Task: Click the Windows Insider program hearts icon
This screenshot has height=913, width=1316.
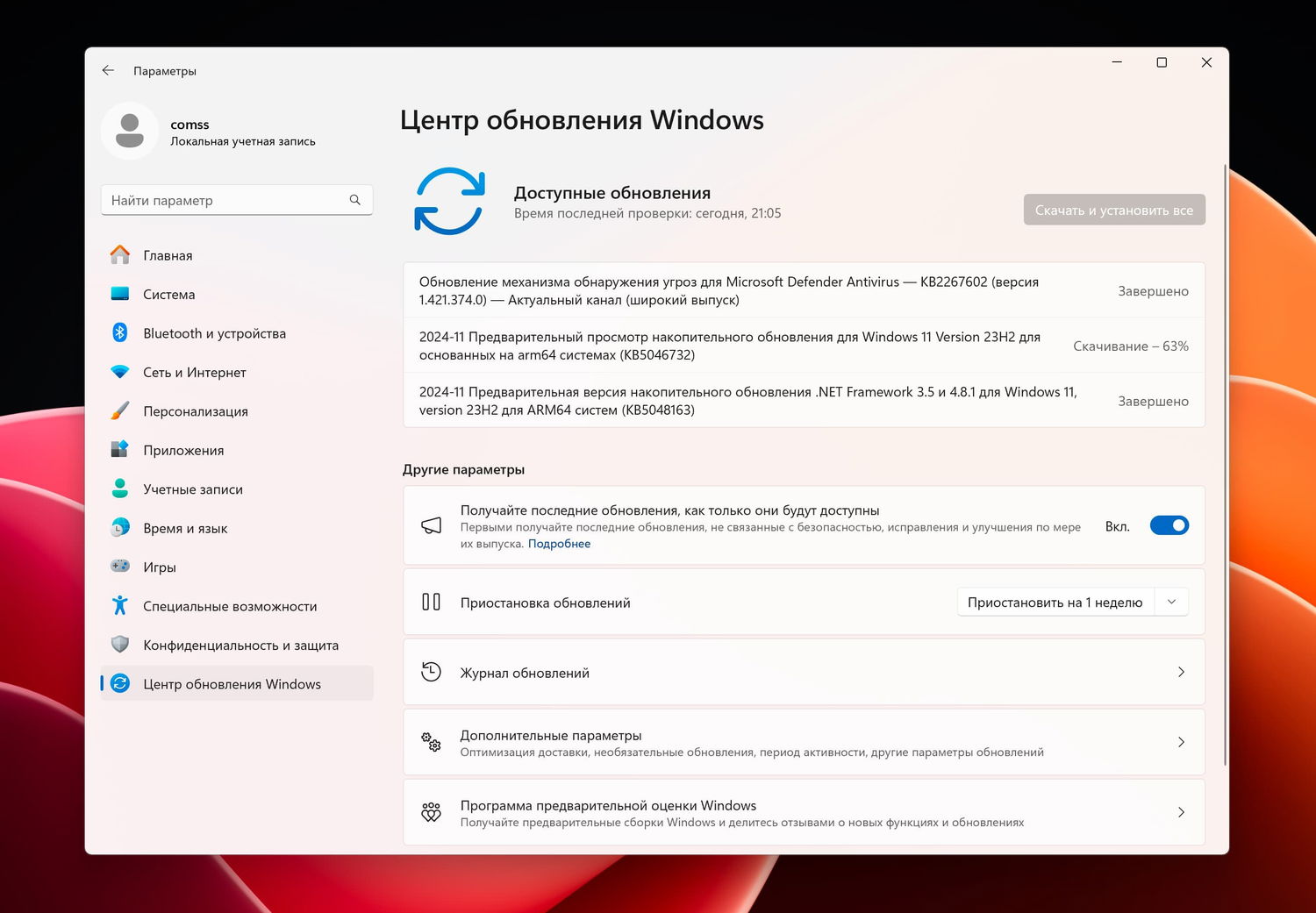Action: pos(431,812)
